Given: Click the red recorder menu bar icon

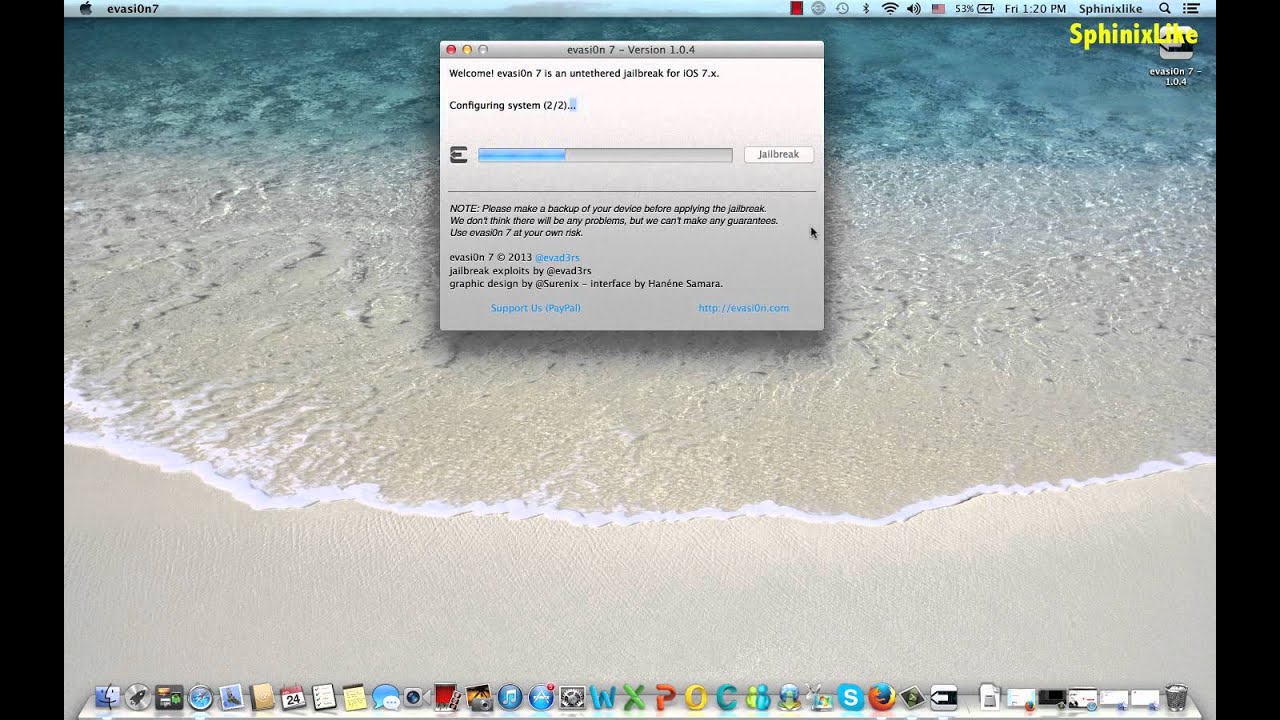Looking at the screenshot, I should (x=796, y=8).
